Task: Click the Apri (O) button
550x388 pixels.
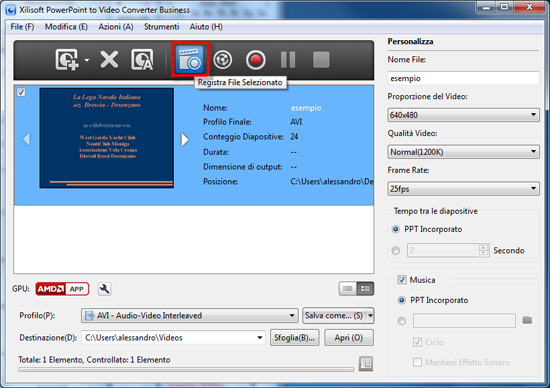Action: coord(349,337)
